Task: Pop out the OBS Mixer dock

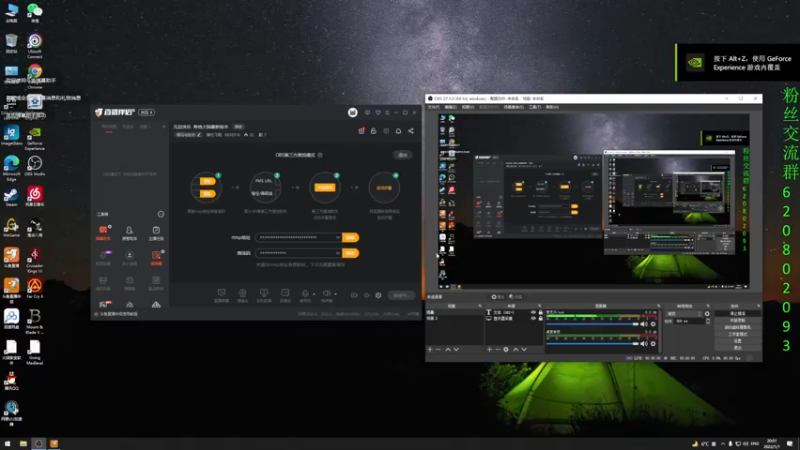Action: pos(658,306)
